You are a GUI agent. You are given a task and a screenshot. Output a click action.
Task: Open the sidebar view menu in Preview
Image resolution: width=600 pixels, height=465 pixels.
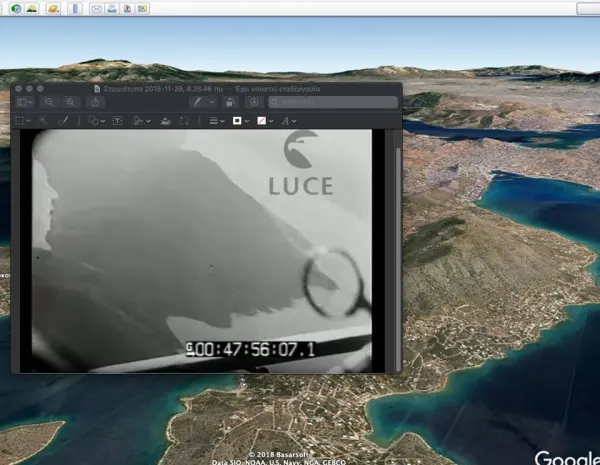coord(25,102)
